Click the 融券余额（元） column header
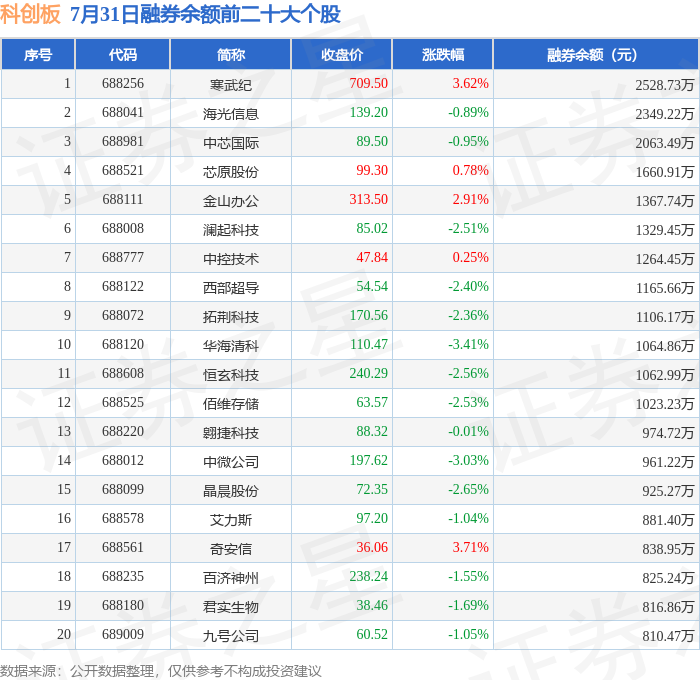The image size is (700, 680). pos(596,55)
